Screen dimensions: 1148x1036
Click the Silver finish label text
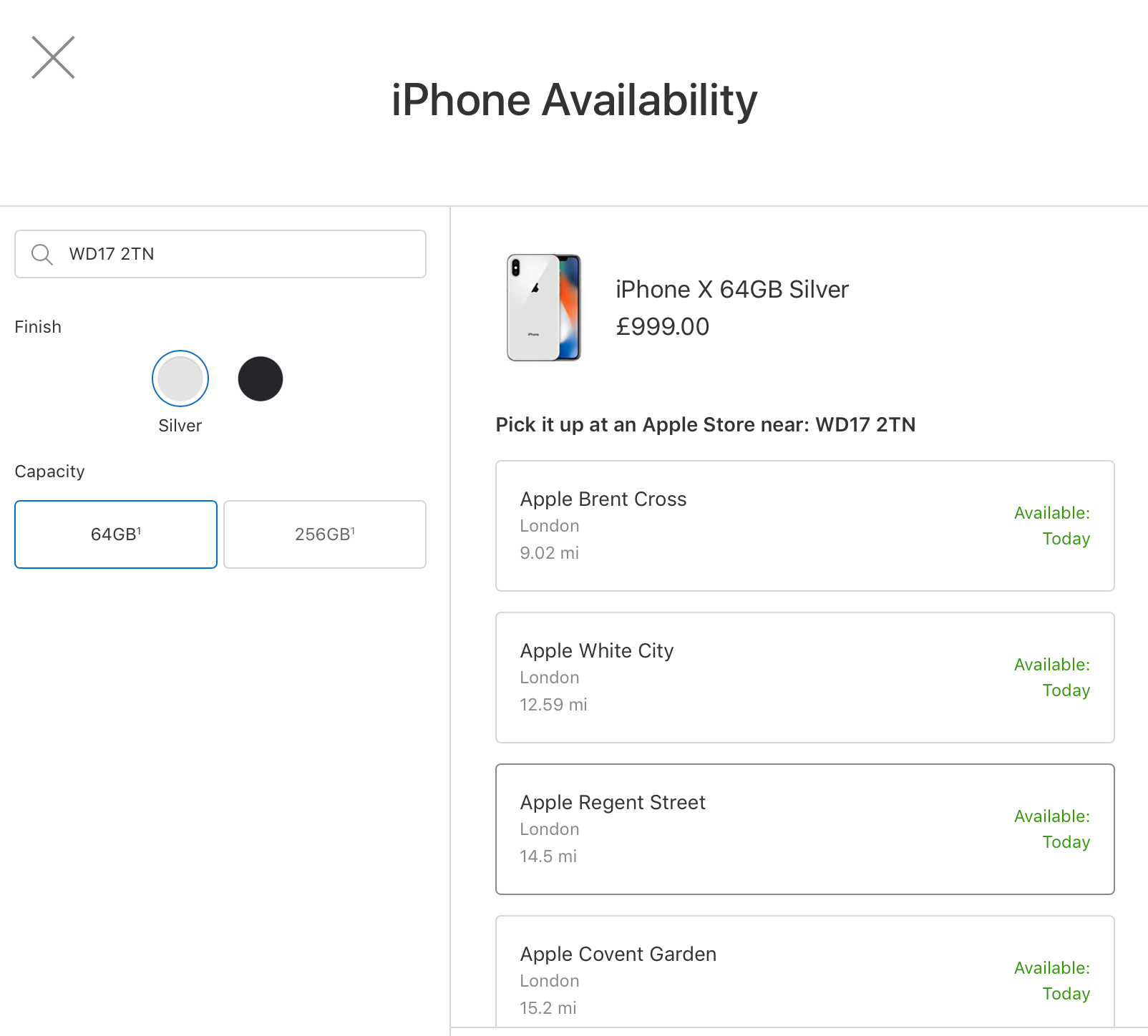coord(180,426)
